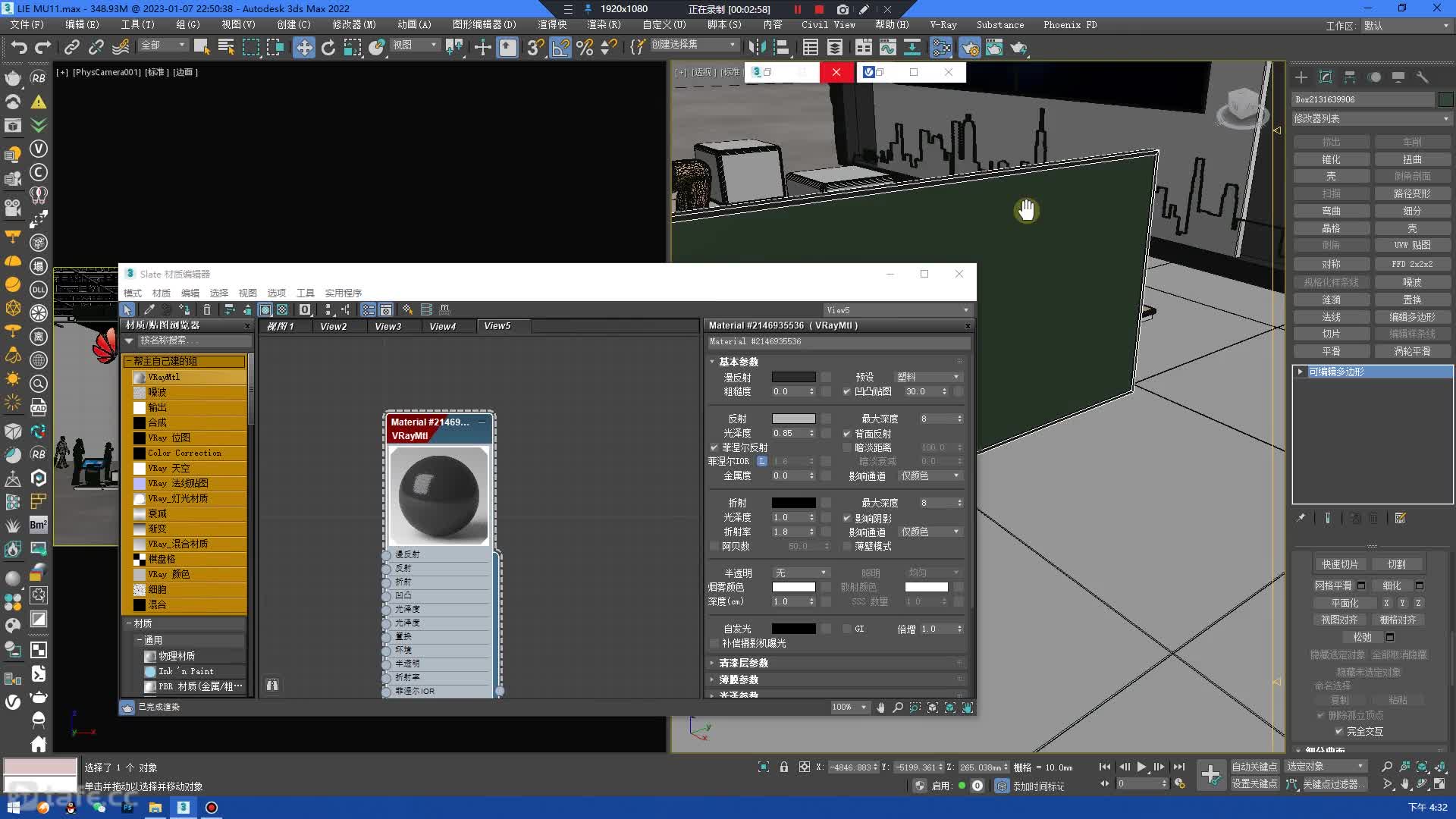Toggle Show Shaded Material in Viewport icon
Image resolution: width=1456 pixels, height=819 pixels.
(x=265, y=309)
